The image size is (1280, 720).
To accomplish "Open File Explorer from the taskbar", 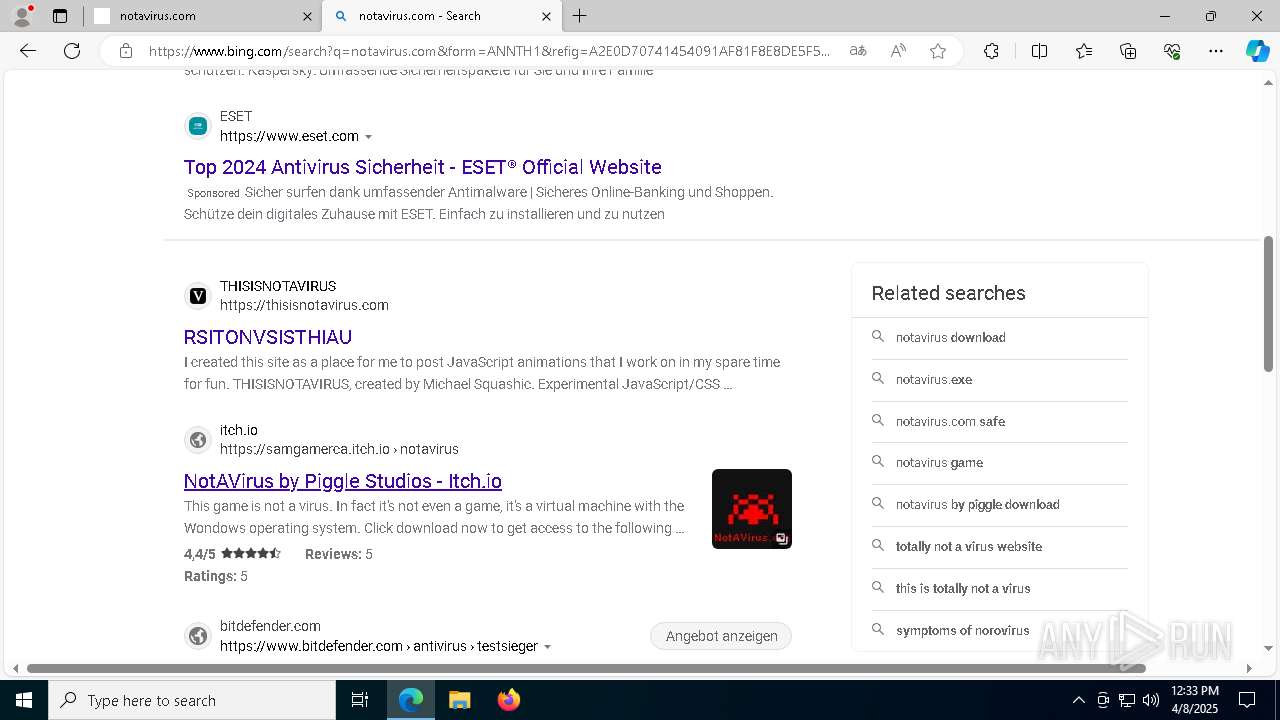I will pyautogui.click(x=459, y=700).
